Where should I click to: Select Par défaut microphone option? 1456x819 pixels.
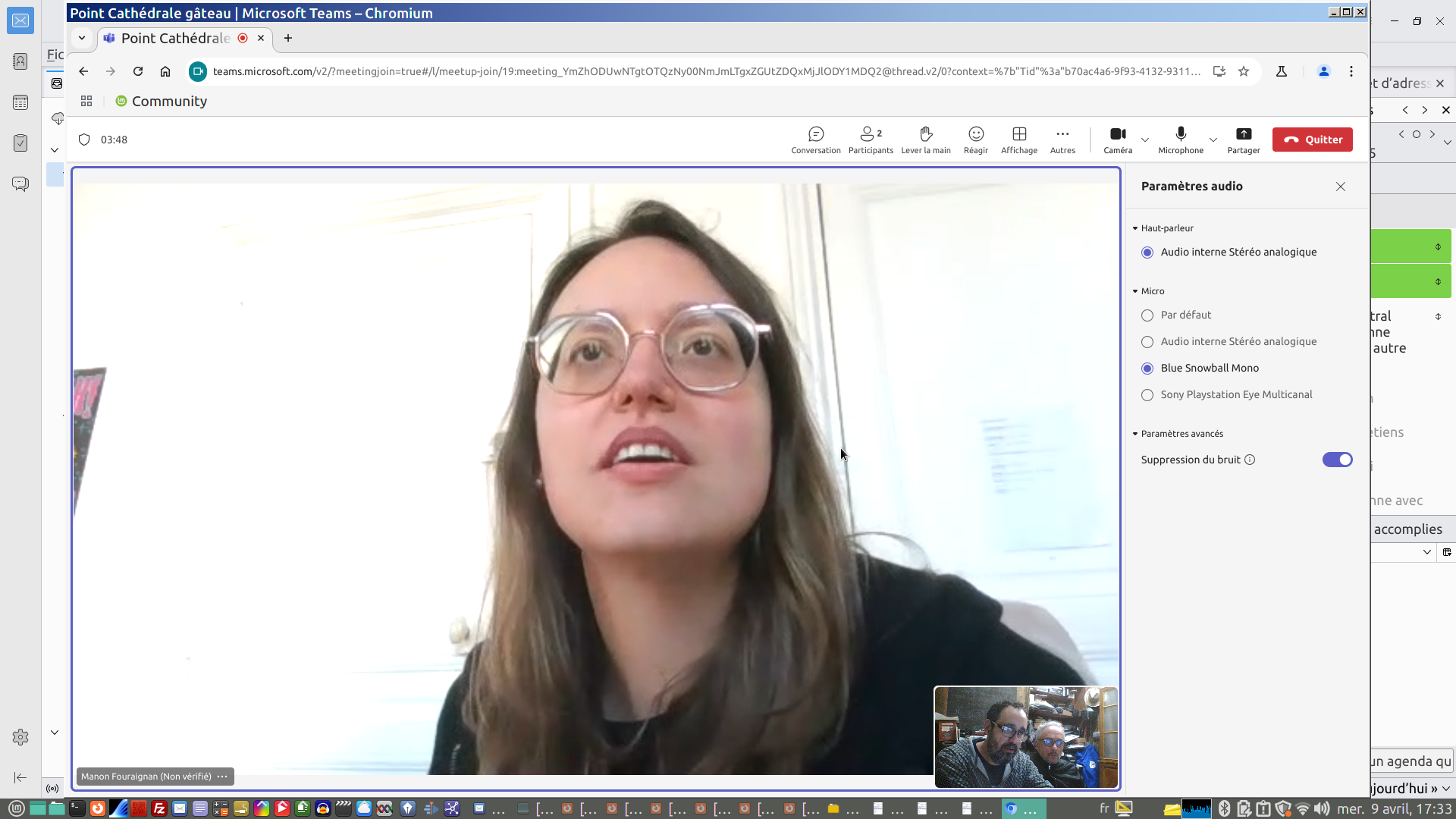pyautogui.click(x=1147, y=315)
